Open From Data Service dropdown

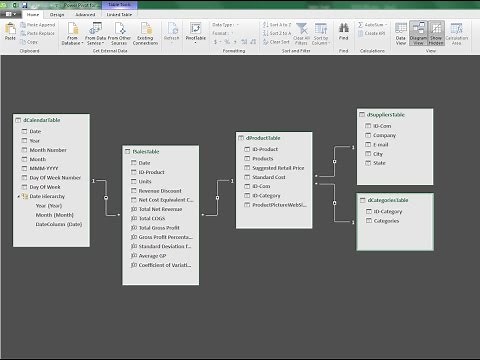coord(95,33)
